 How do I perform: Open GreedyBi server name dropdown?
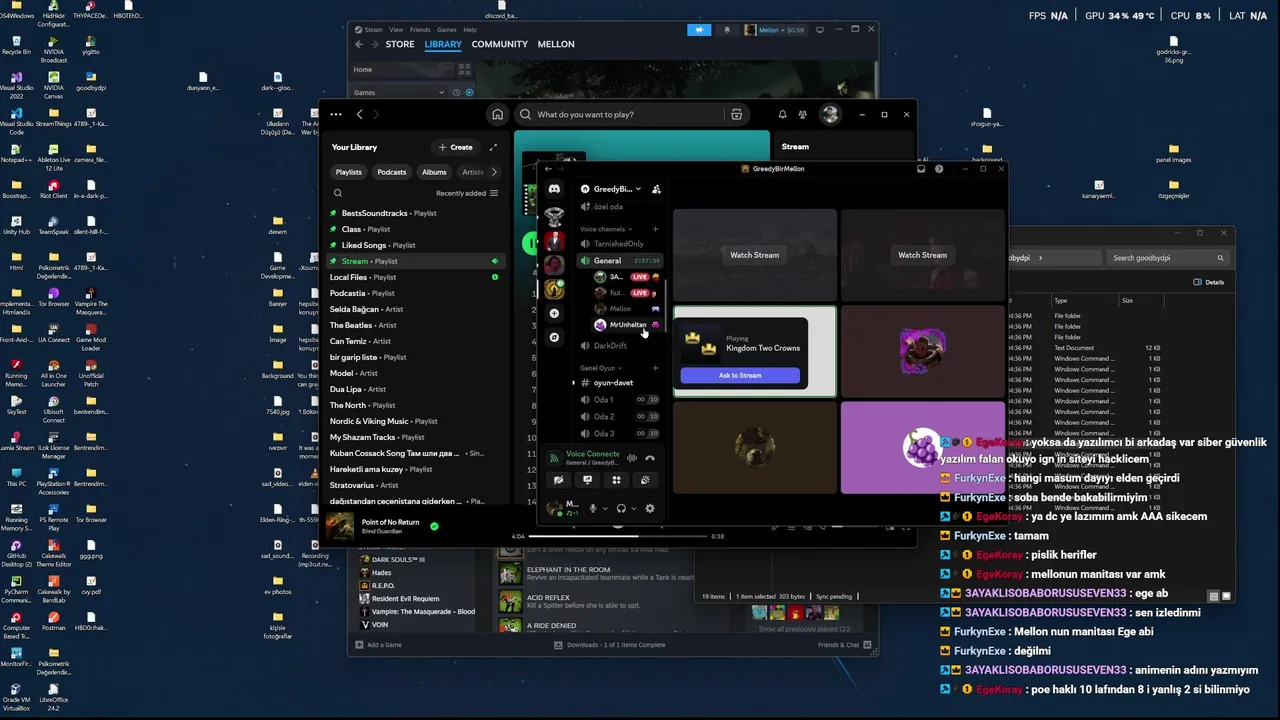tap(612, 189)
